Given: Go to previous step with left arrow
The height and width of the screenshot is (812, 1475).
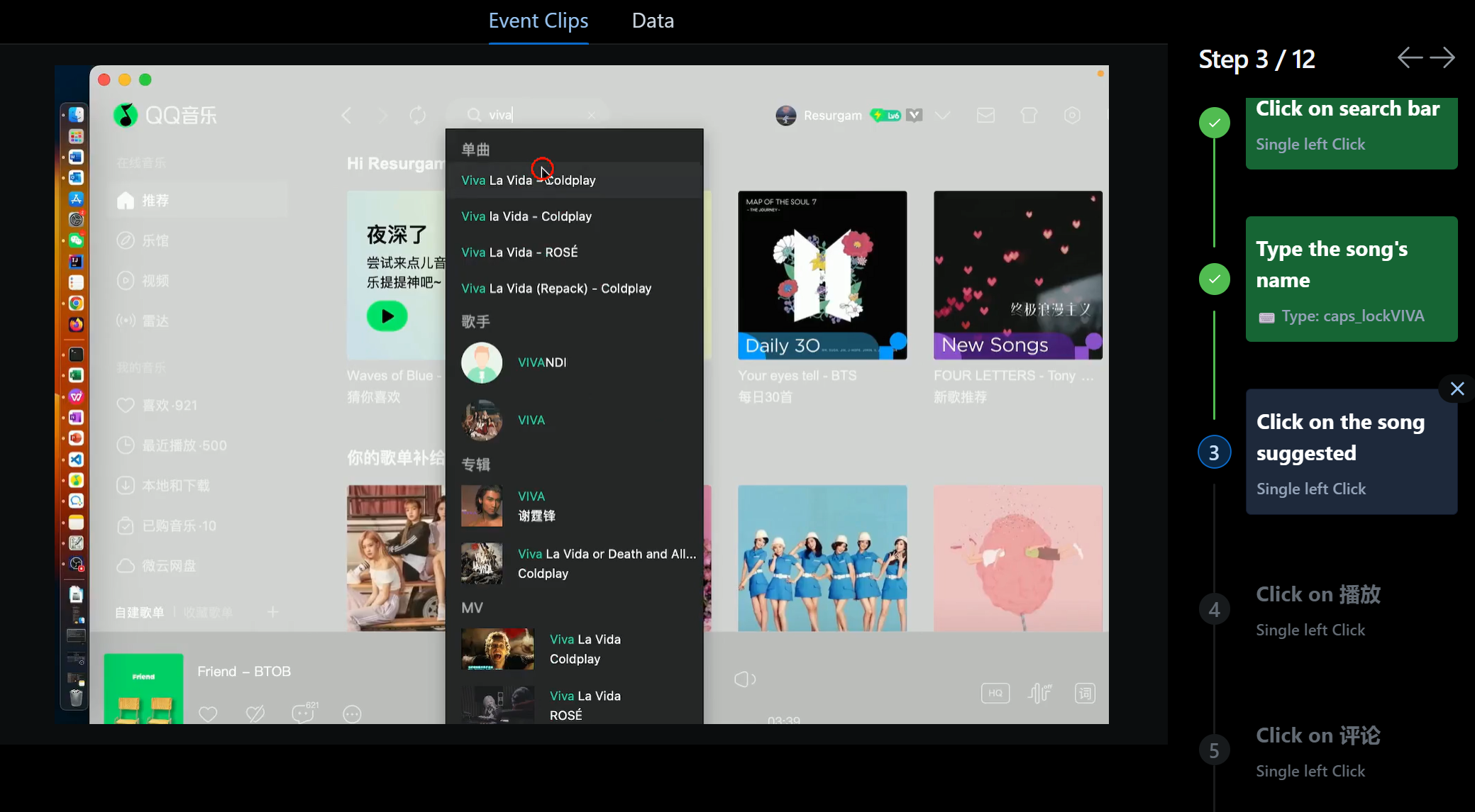Looking at the screenshot, I should (x=1410, y=57).
